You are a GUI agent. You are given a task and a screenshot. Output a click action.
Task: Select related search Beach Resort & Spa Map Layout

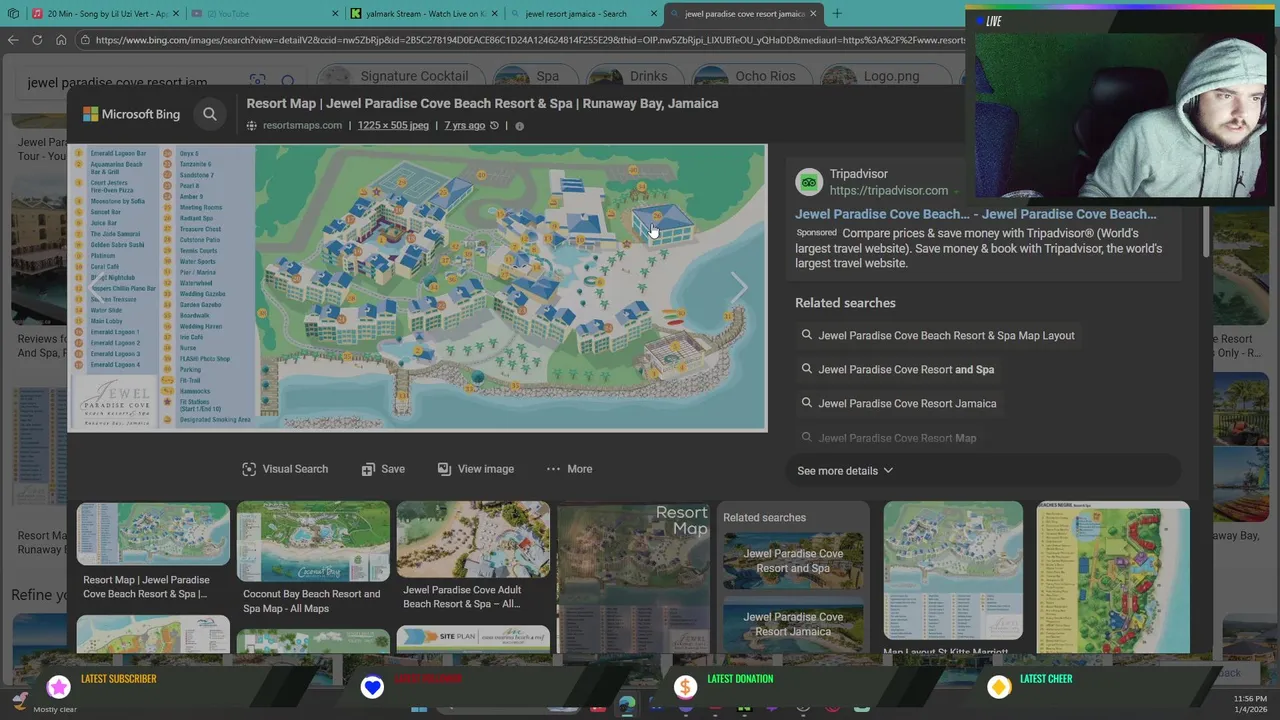tap(946, 336)
